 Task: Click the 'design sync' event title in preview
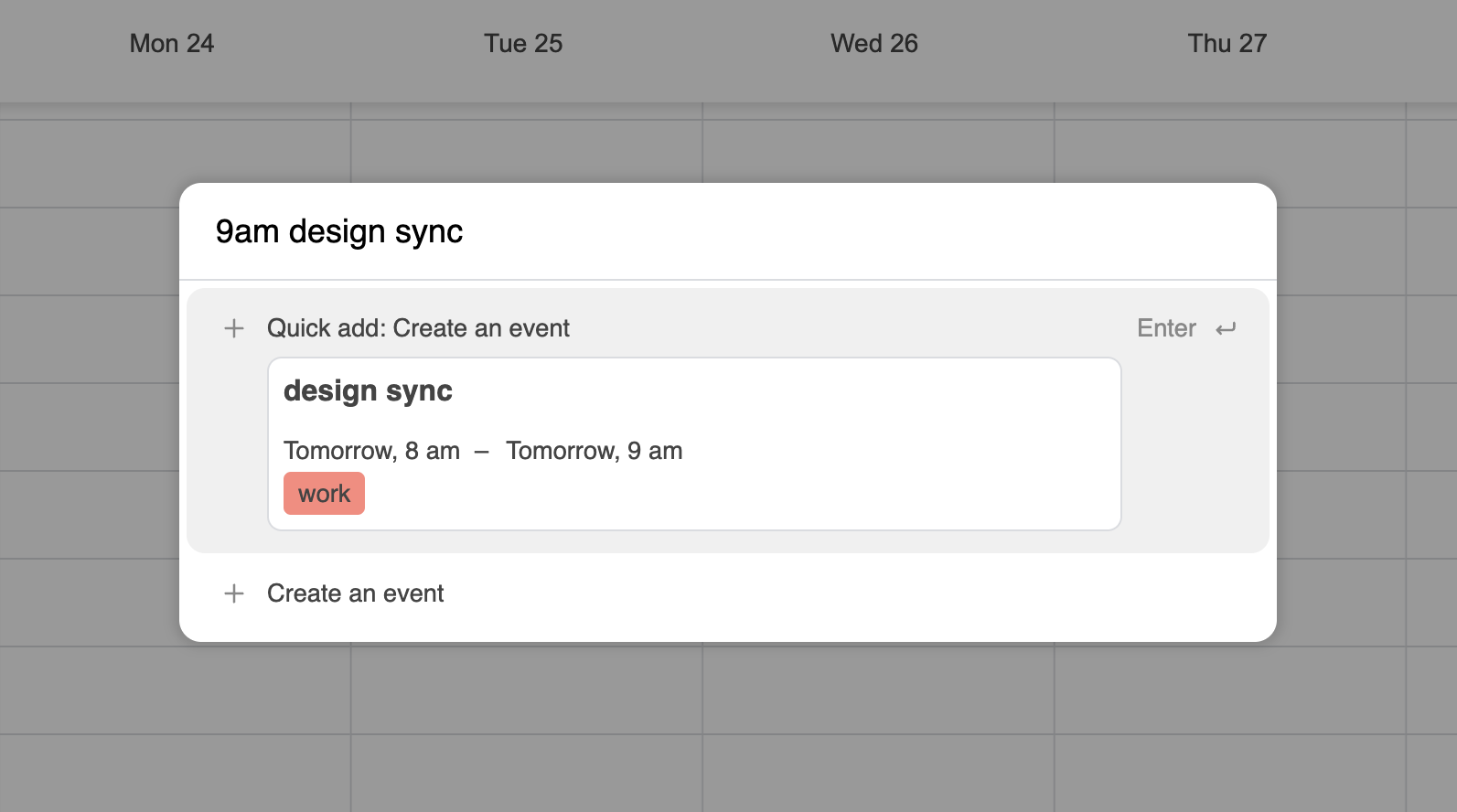pyautogui.click(x=368, y=391)
